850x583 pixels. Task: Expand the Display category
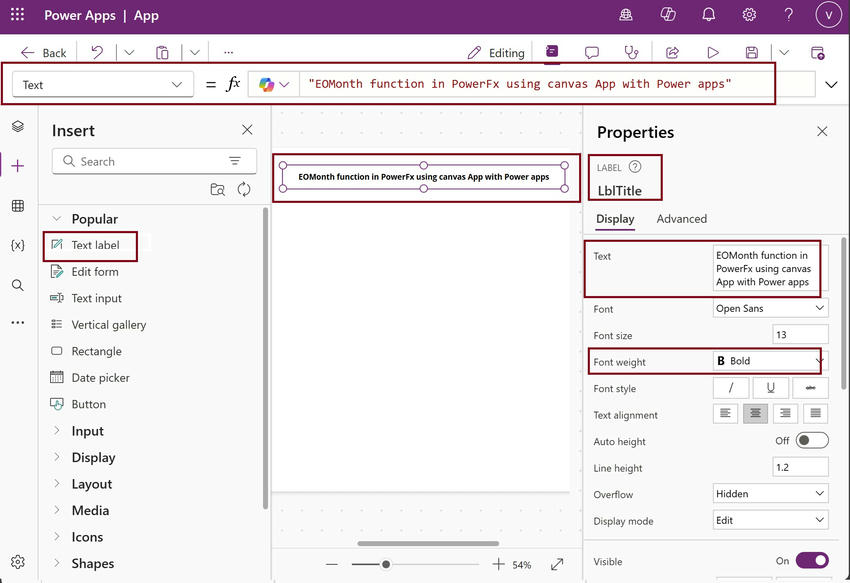(56, 457)
